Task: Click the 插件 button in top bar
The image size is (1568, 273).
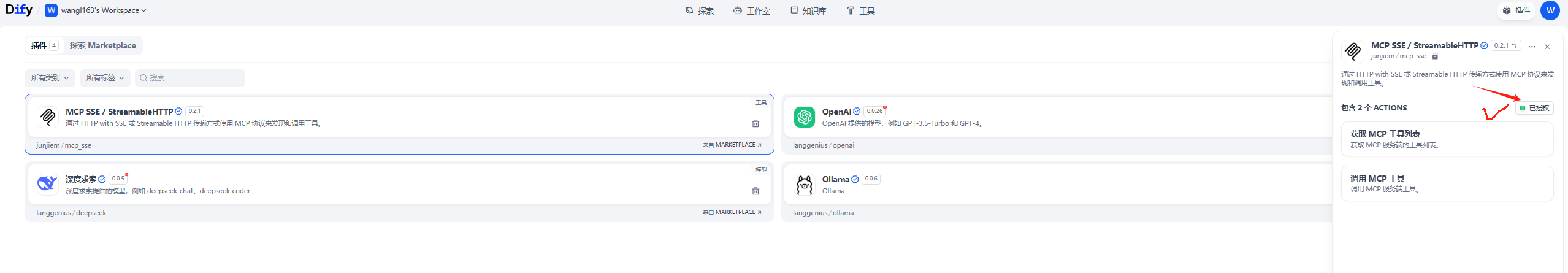Action: 1516,10
